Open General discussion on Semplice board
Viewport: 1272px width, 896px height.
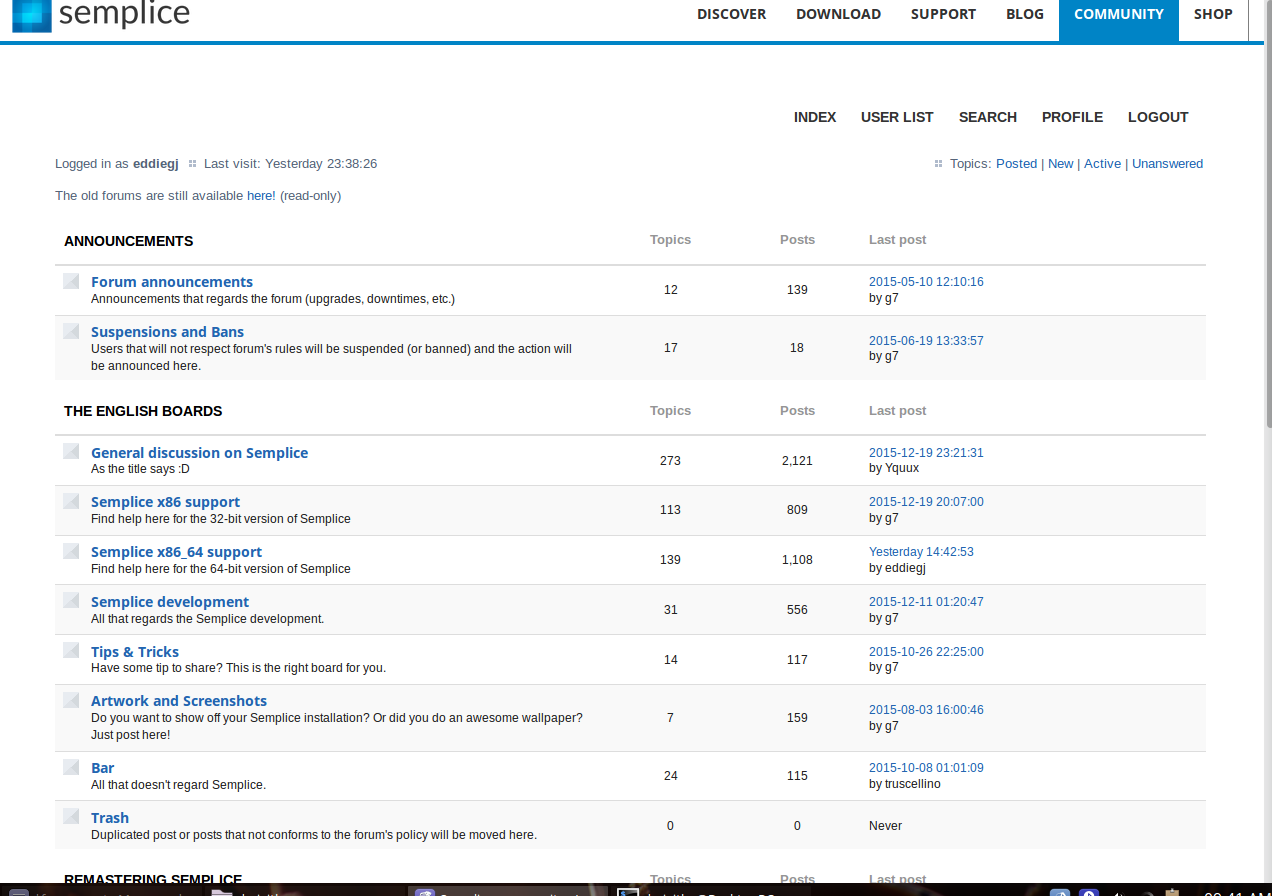pos(199,453)
